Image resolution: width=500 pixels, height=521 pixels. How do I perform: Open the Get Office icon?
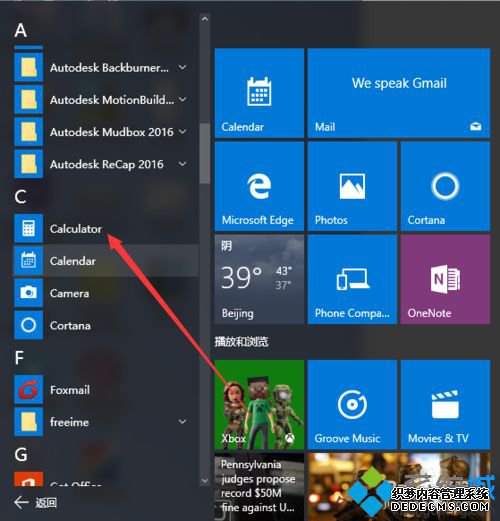click(x=29, y=479)
